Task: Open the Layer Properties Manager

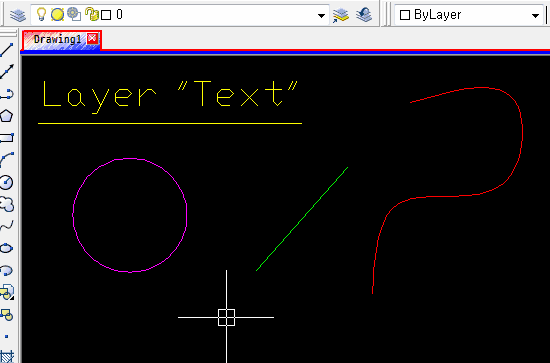Action: tap(18, 15)
